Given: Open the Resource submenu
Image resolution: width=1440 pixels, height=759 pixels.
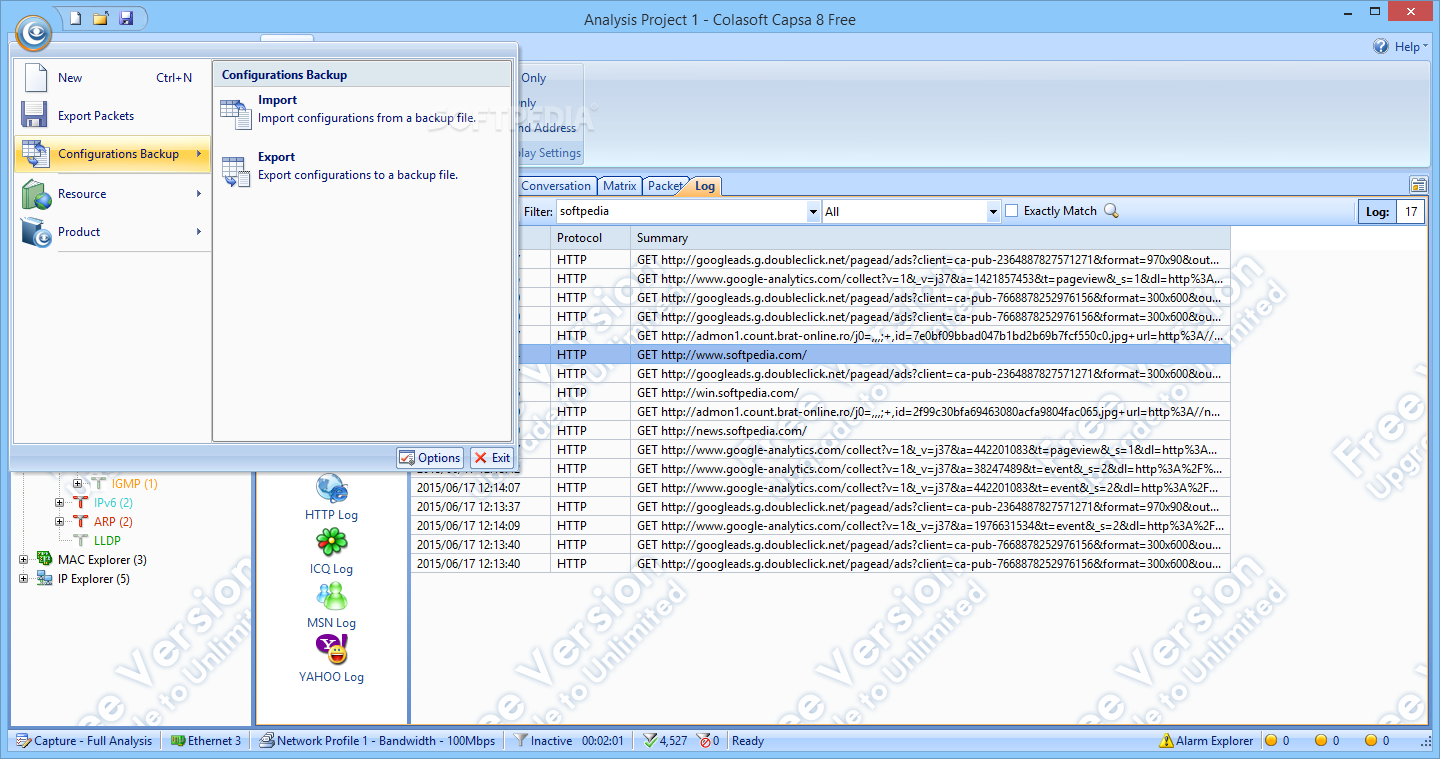Looking at the screenshot, I should pyautogui.click(x=112, y=194).
